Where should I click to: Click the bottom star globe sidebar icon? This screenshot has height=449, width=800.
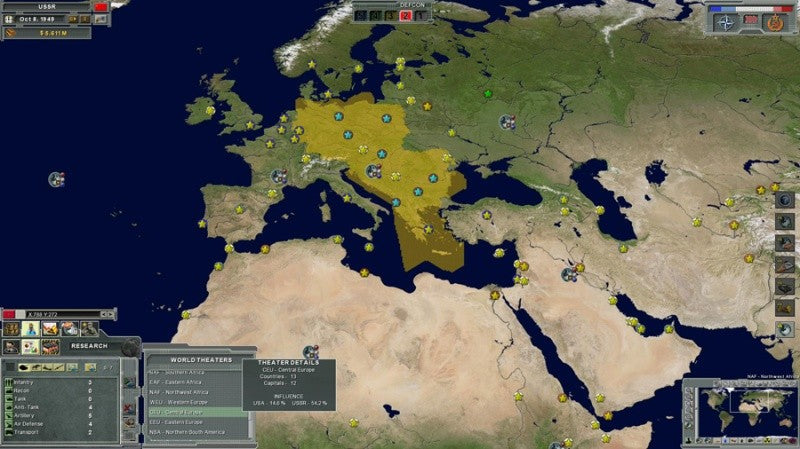pyautogui.click(x=785, y=330)
